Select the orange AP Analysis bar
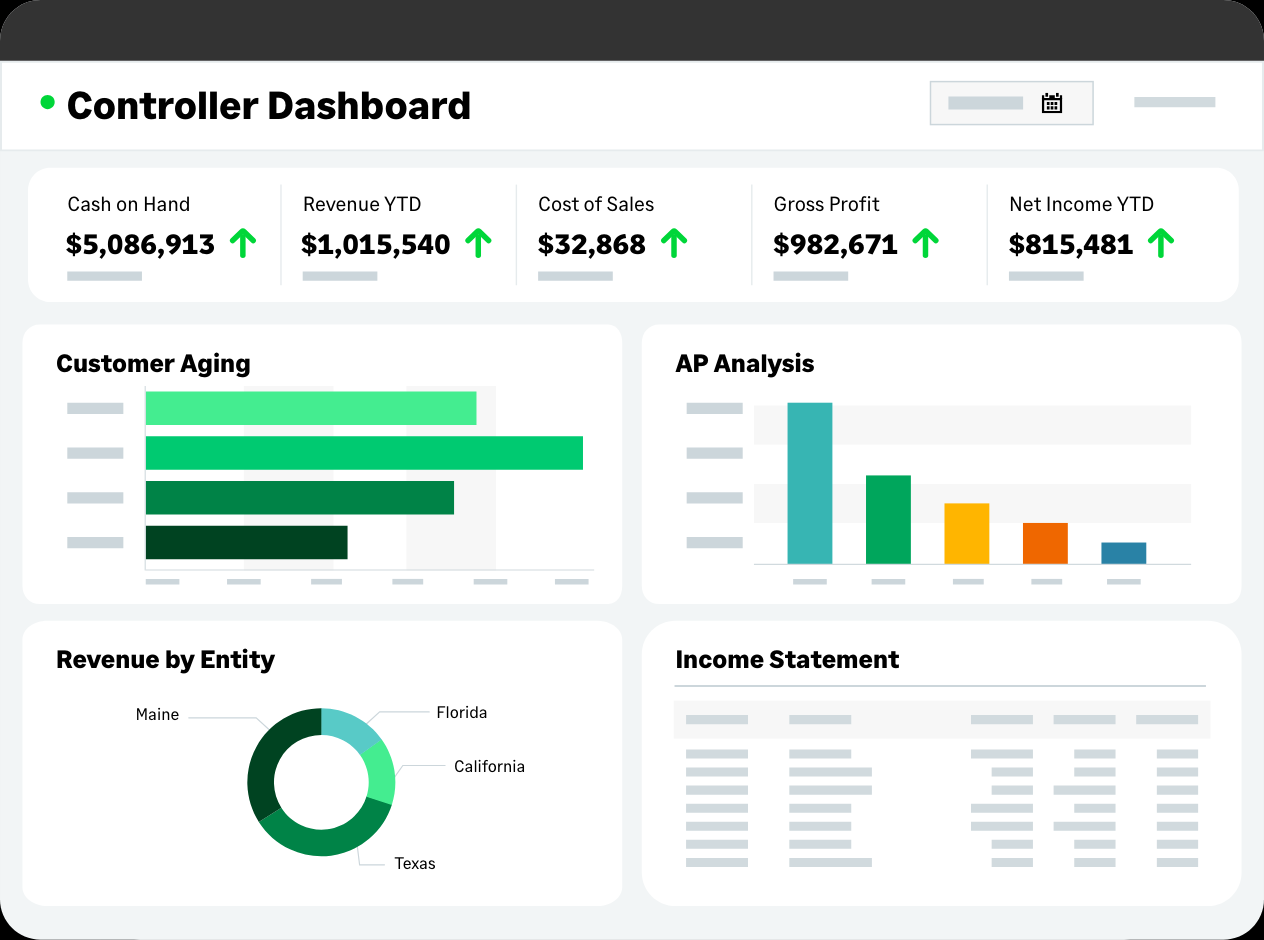This screenshot has width=1264, height=940. coord(1045,544)
